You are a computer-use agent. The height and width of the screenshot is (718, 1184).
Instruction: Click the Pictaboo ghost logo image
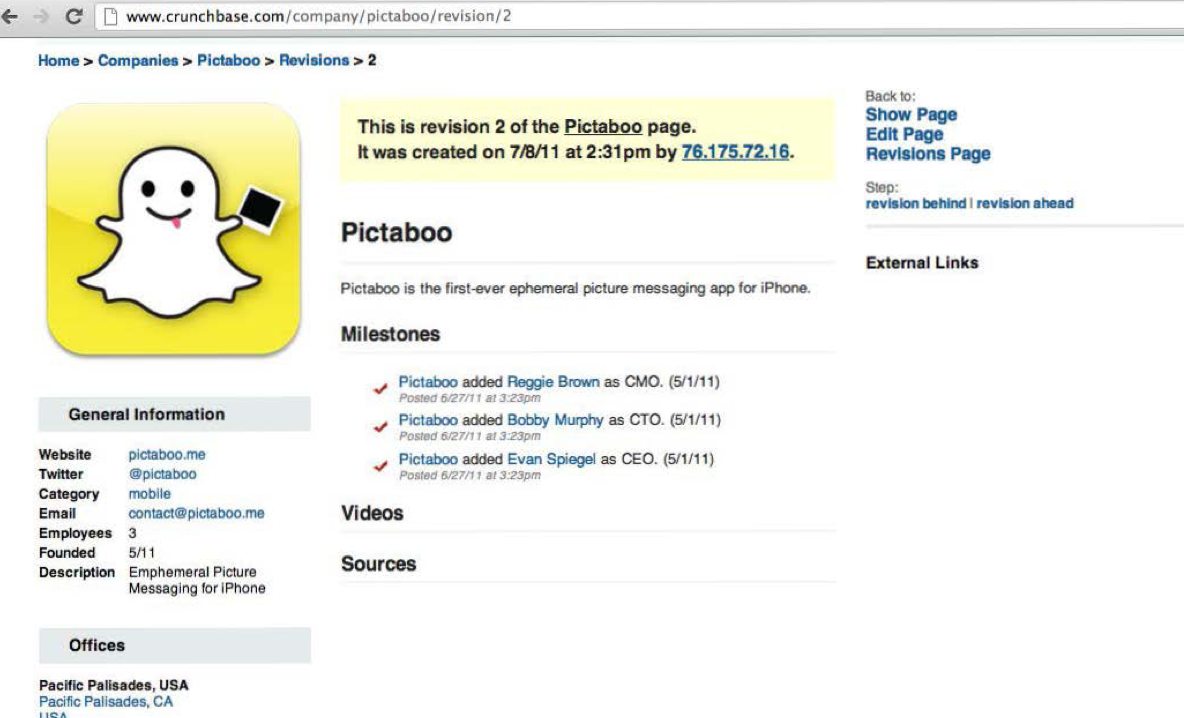[173, 229]
